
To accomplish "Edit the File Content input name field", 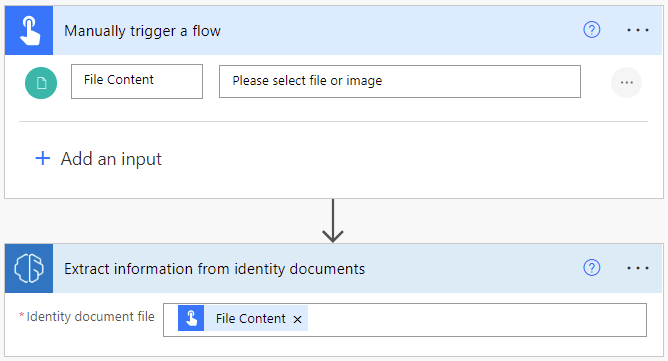I will click(x=137, y=81).
